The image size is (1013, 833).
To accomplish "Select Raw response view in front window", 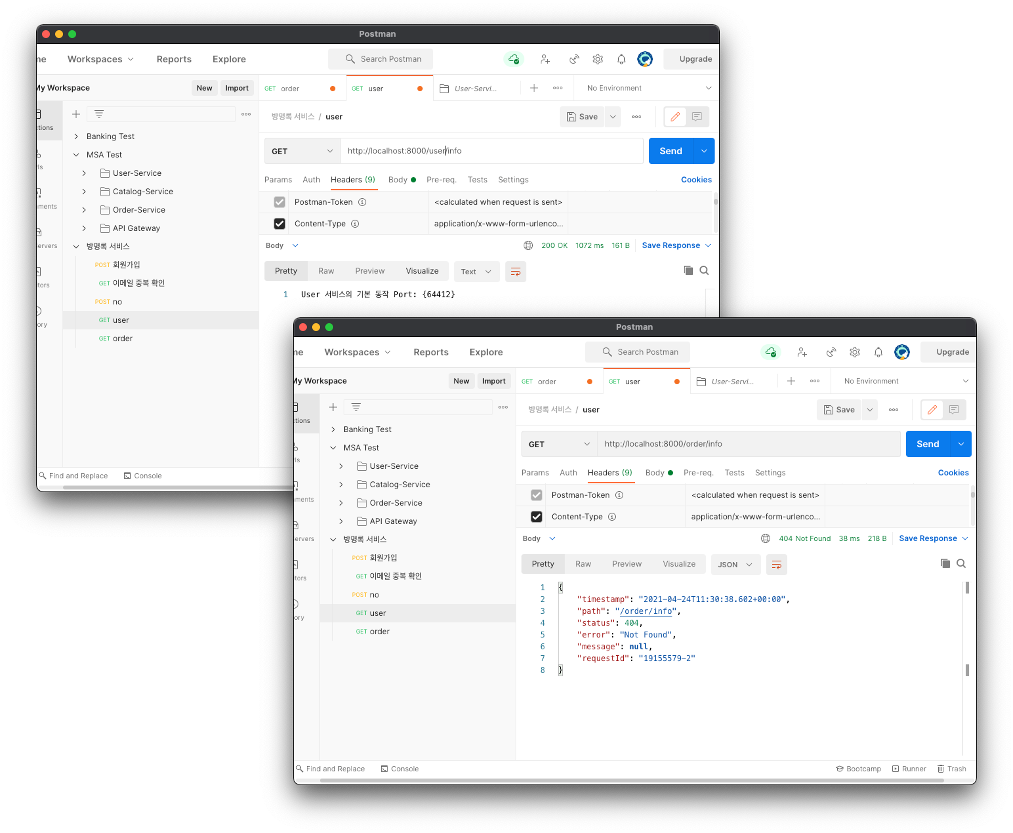I will tap(583, 564).
